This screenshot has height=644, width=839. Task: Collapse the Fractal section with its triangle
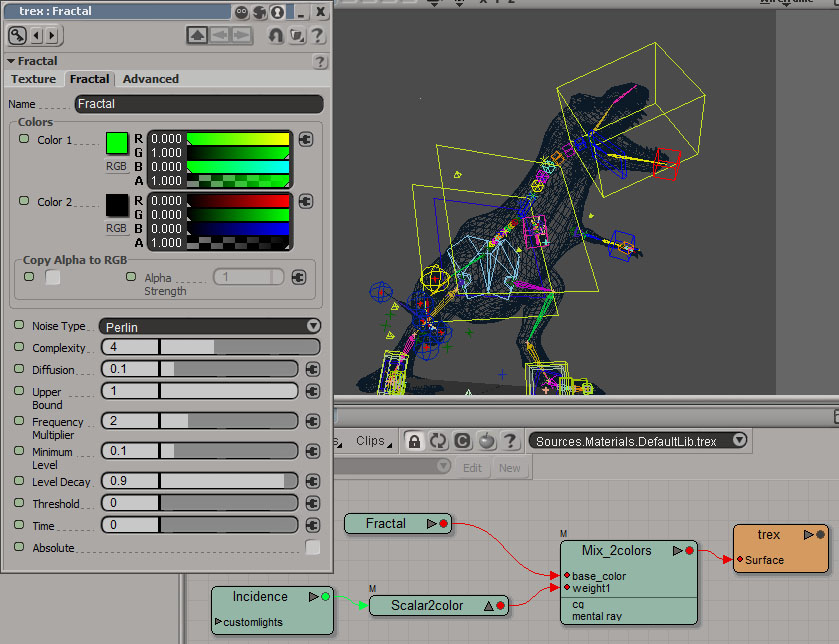pyautogui.click(x=11, y=62)
